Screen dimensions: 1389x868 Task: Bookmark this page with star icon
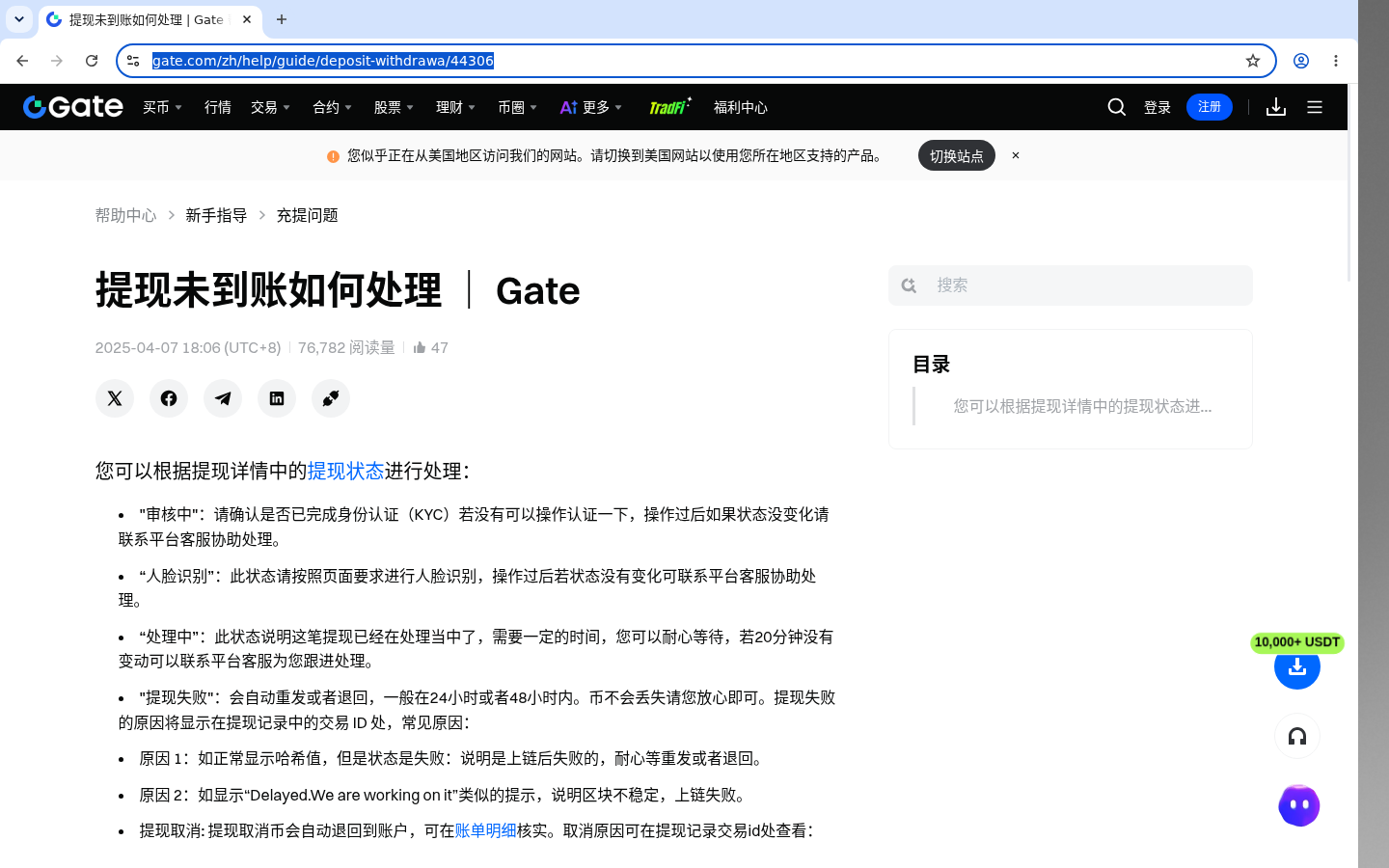(x=1253, y=61)
